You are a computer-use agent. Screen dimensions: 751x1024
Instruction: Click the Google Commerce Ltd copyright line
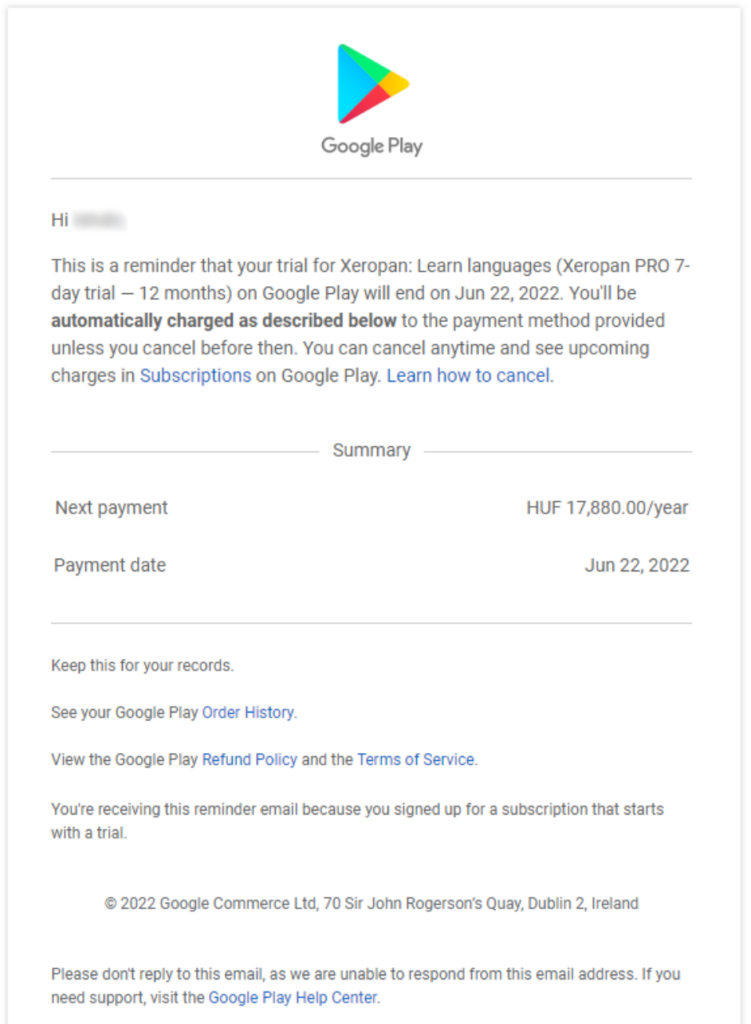371,904
